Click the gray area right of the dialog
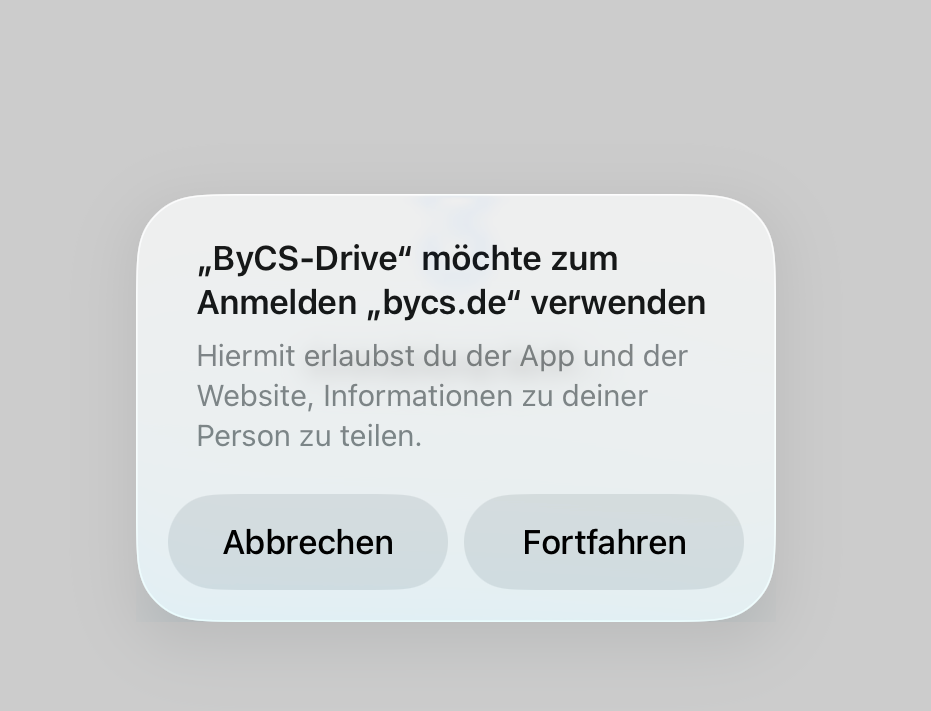Image resolution: width=931 pixels, height=711 pixels. (x=853, y=408)
